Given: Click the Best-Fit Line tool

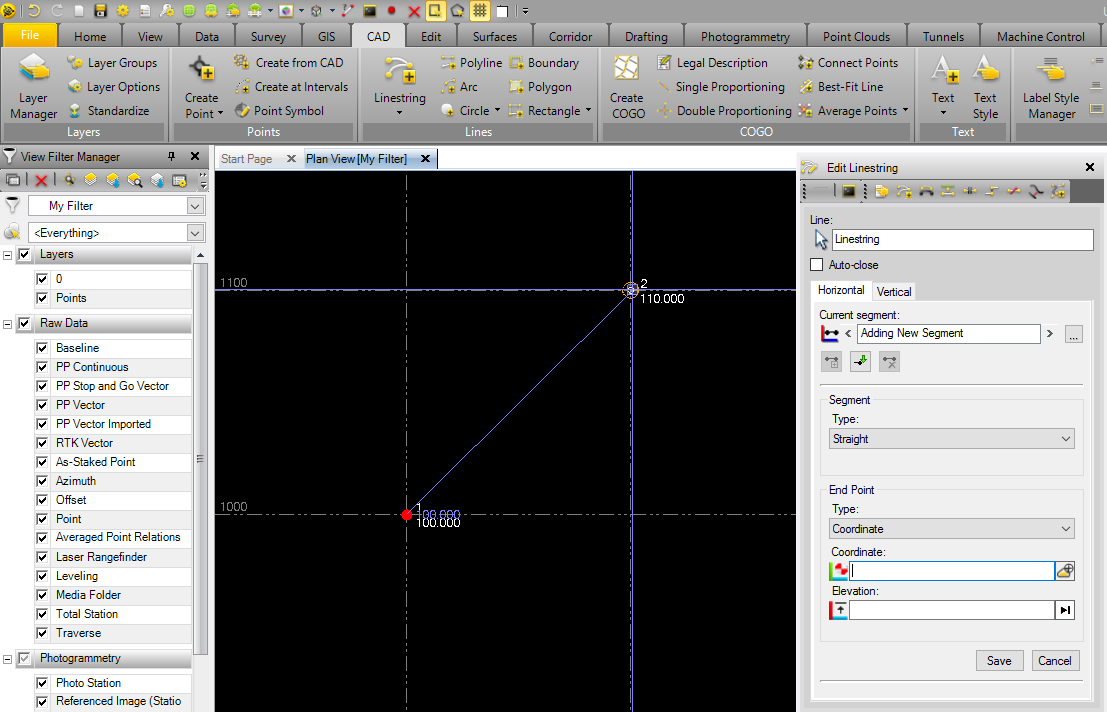Looking at the screenshot, I should [841, 87].
